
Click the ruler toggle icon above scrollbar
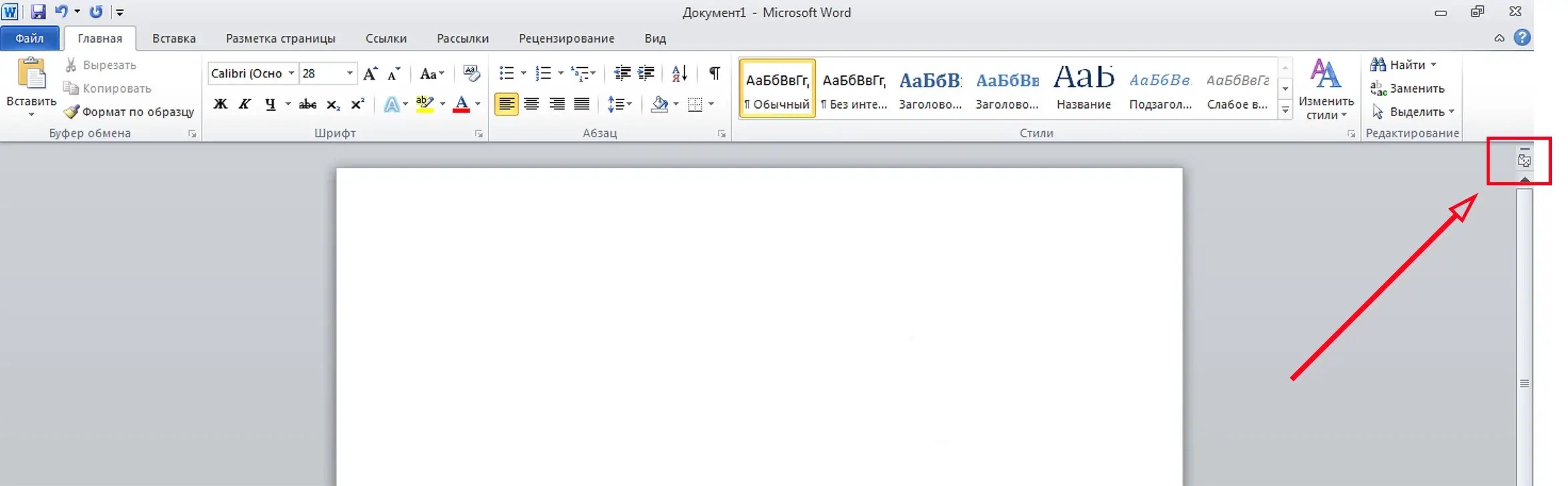coord(1524,160)
